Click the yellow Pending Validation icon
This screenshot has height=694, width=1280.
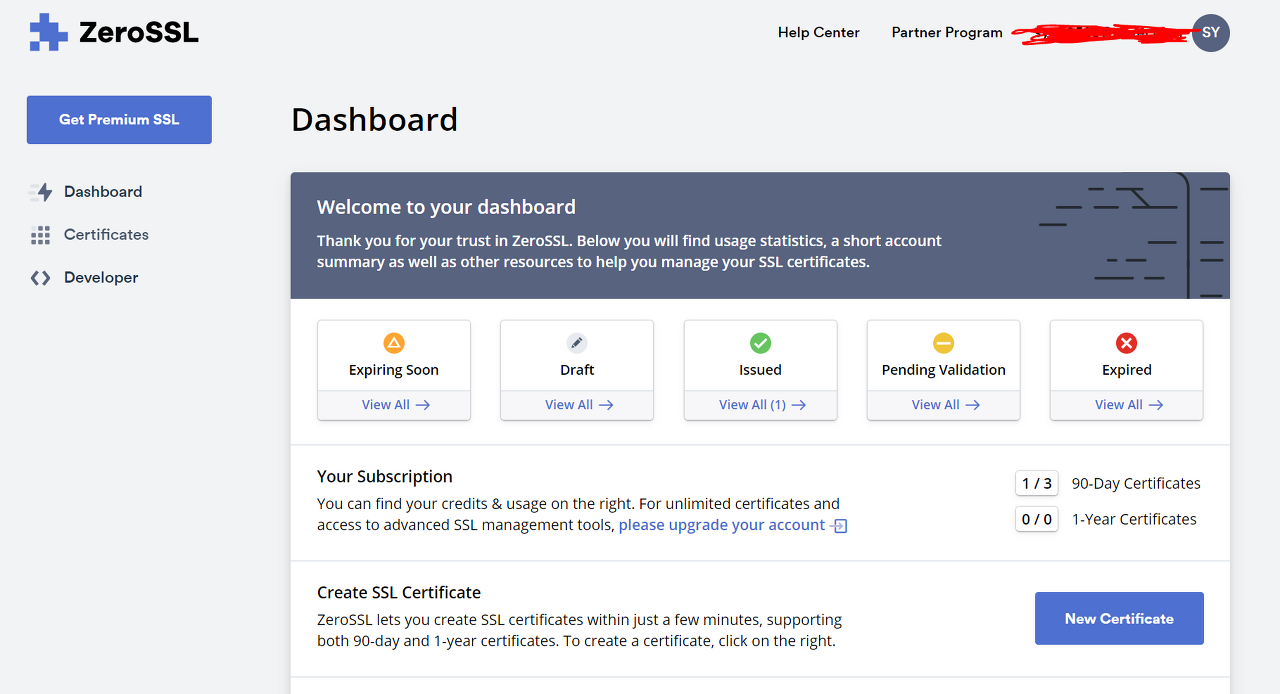coord(944,343)
